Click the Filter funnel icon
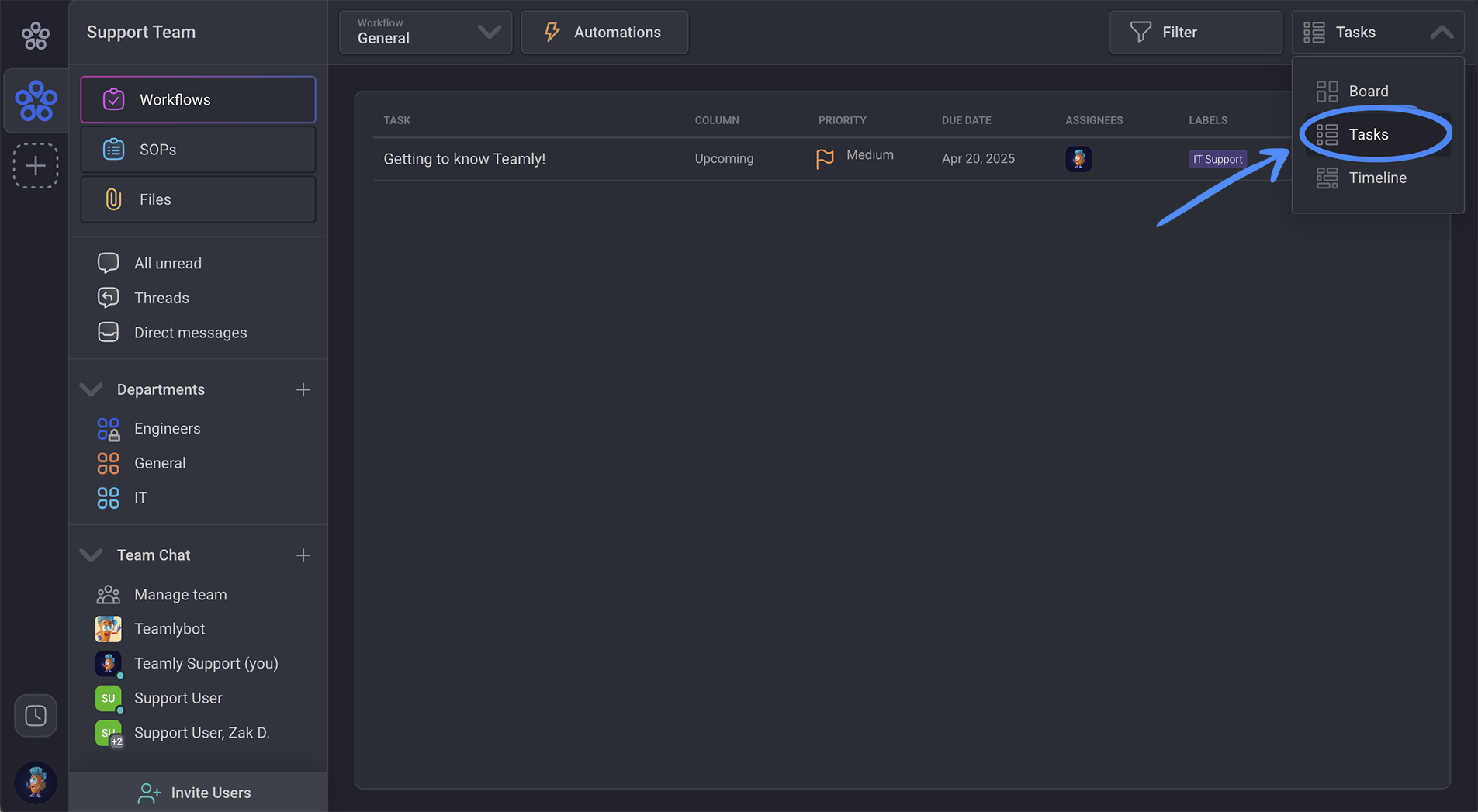This screenshot has height=812, width=1478. click(x=1141, y=32)
